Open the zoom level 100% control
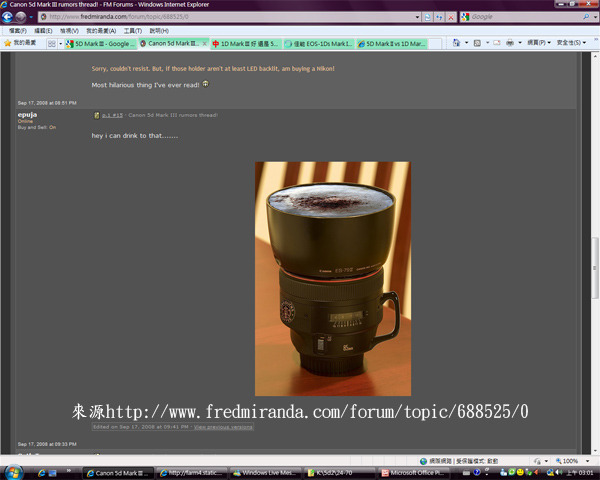600x480 pixels. point(572,461)
